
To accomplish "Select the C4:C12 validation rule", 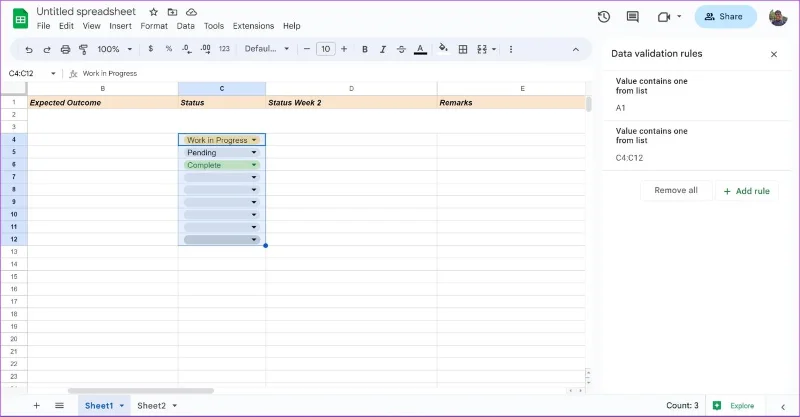I will click(x=697, y=145).
